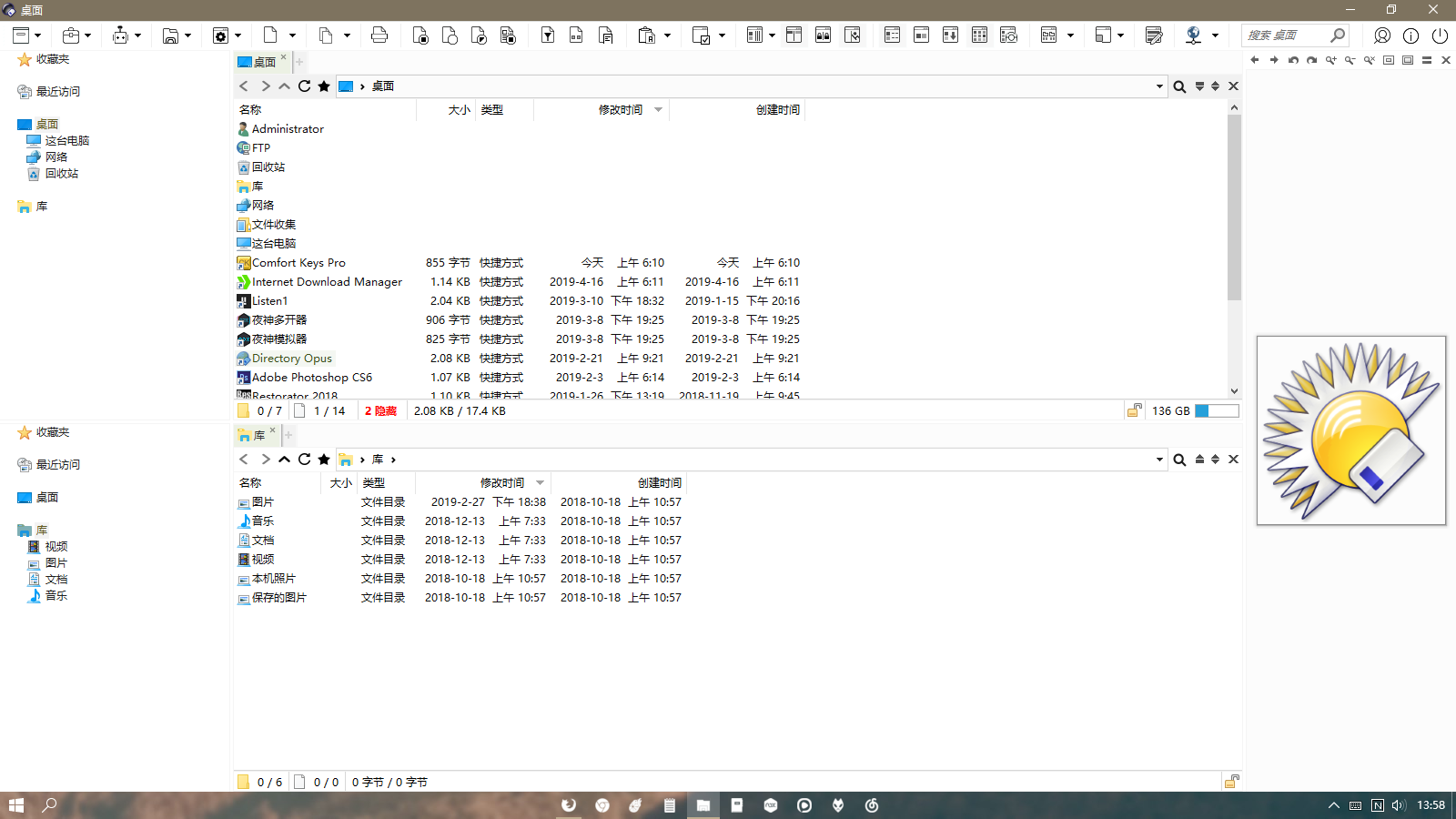Switch to the 桌面 folder tab
The height and width of the screenshot is (819, 1456).
pos(259,62)
